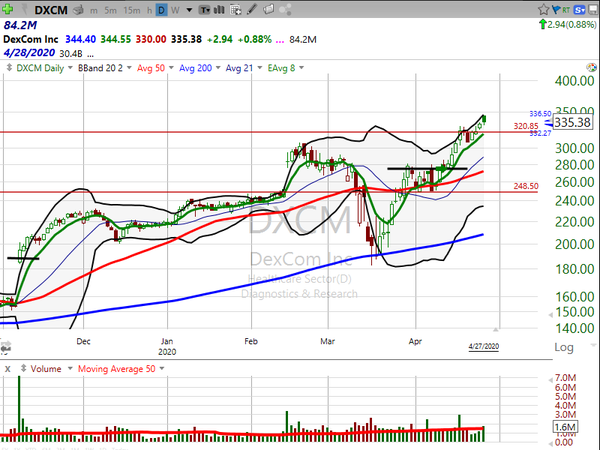This screenshot has height=450, width=600.
Task: Click the star favorite icon
Action: pos(543,9)
